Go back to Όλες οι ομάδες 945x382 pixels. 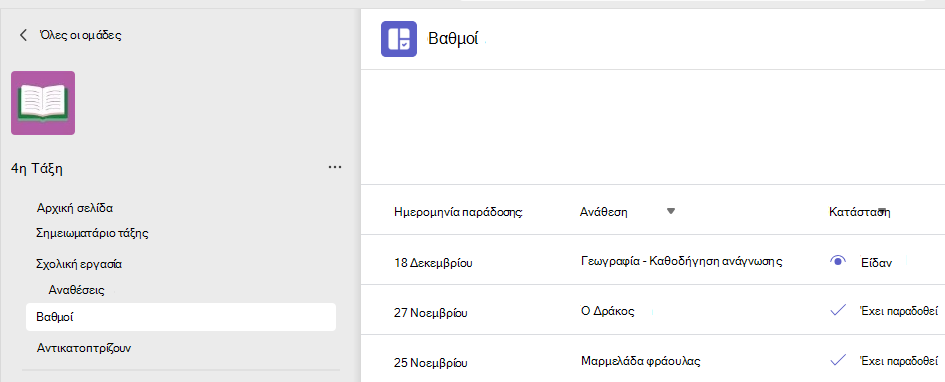pos(80,35)
